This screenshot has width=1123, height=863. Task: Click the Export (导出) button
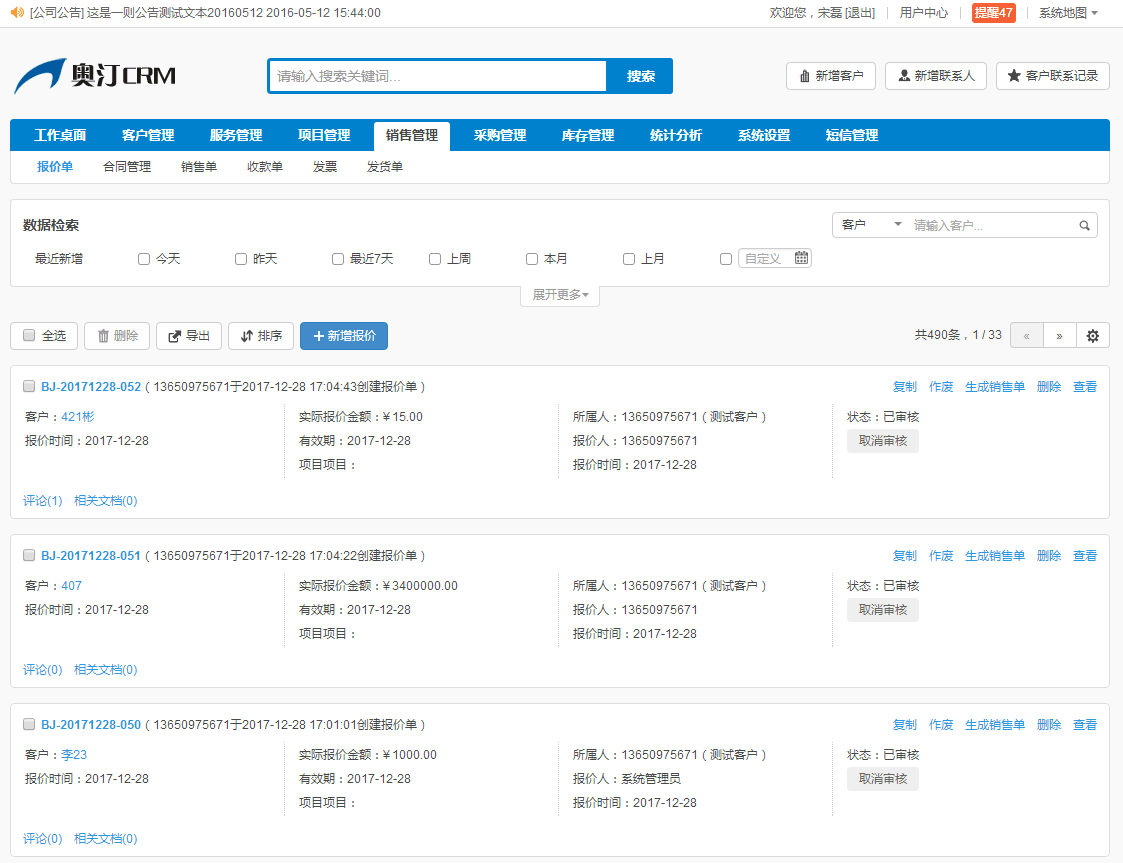189,336
